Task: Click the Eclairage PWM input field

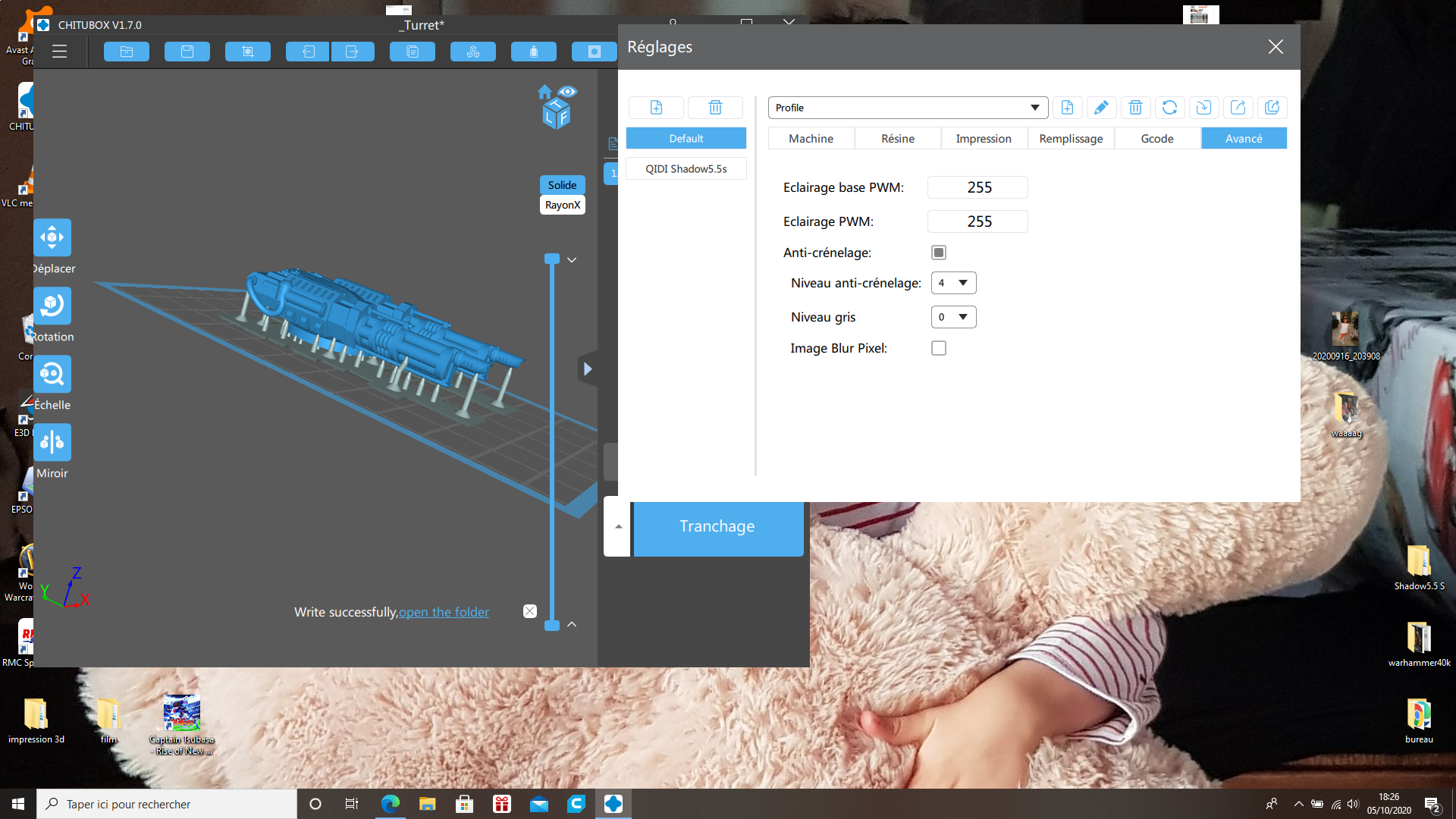Action: [x=977, y=221]
